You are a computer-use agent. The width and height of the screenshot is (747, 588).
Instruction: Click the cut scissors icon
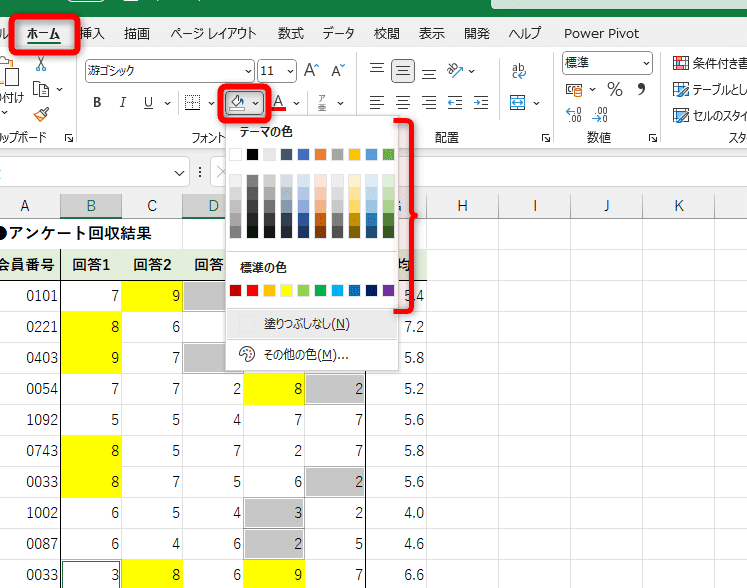click(41, 63)
